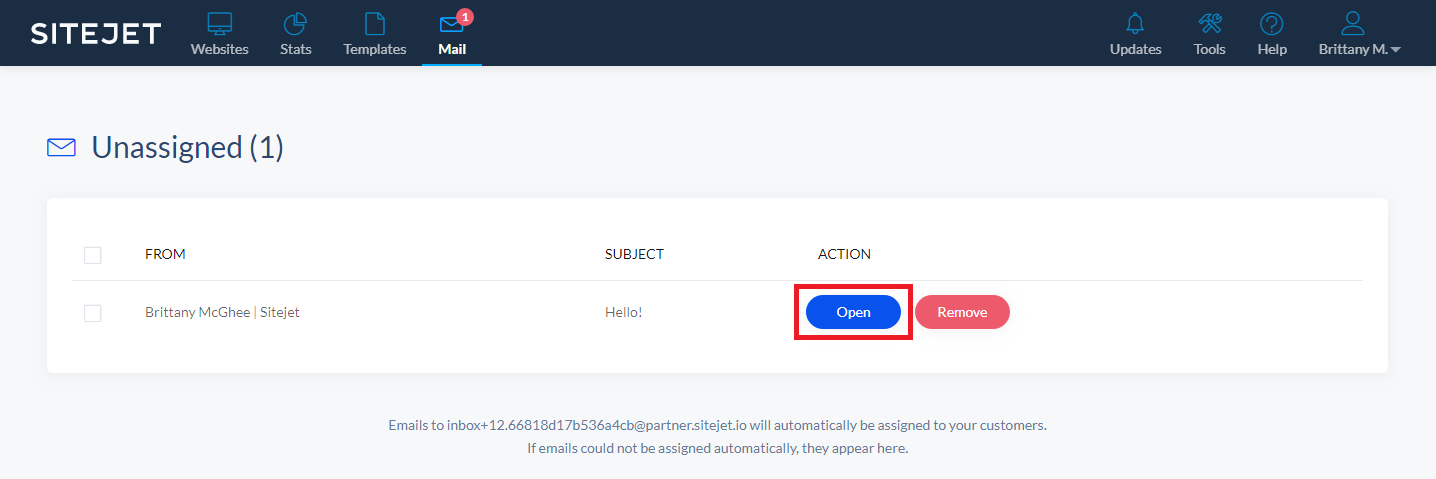Toggle the select-all checkbox in header
Viewport: 1436px width, 479px height.
click(93, 255)
